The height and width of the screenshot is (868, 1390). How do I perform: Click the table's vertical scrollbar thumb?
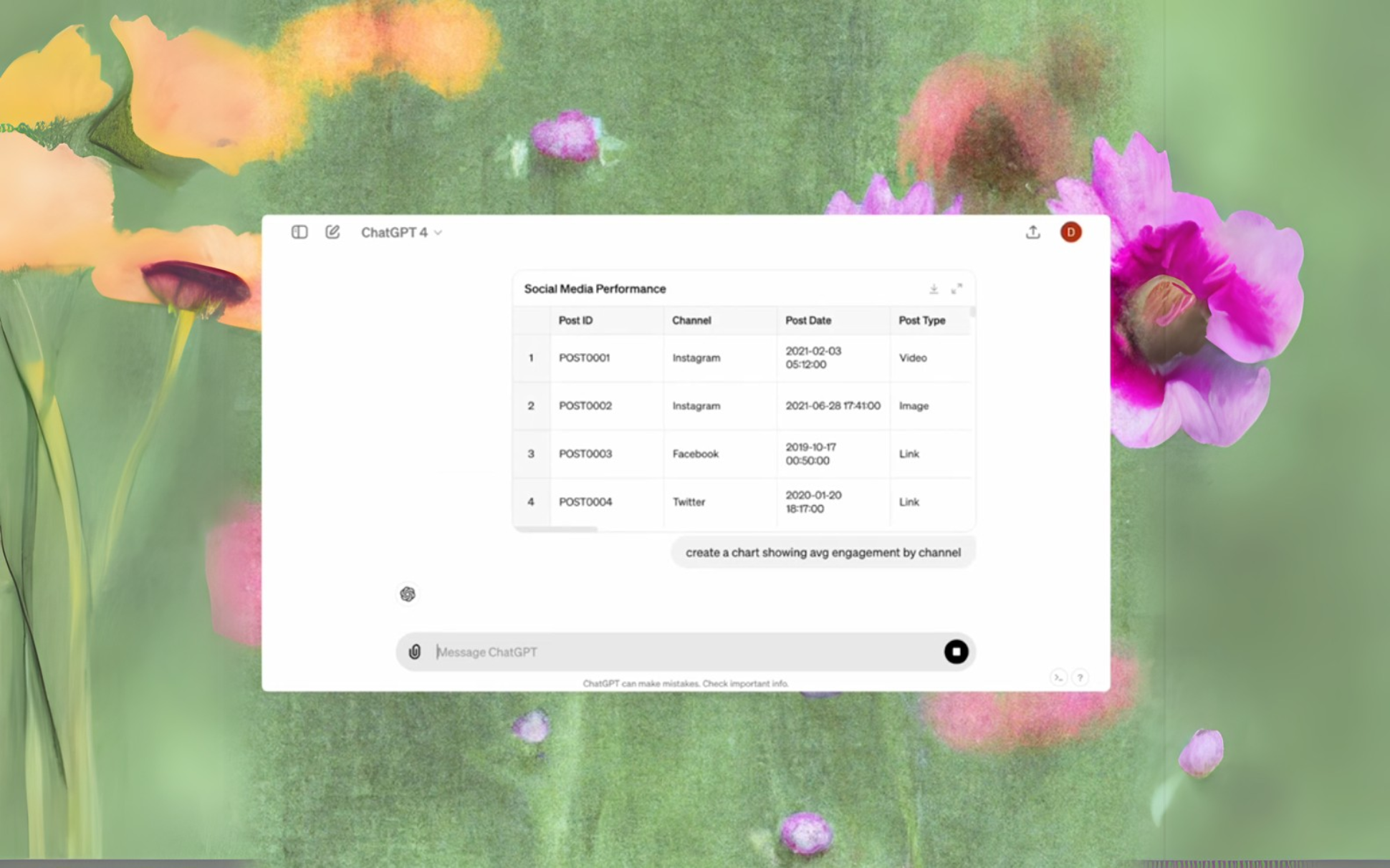(x=972, y=312)
